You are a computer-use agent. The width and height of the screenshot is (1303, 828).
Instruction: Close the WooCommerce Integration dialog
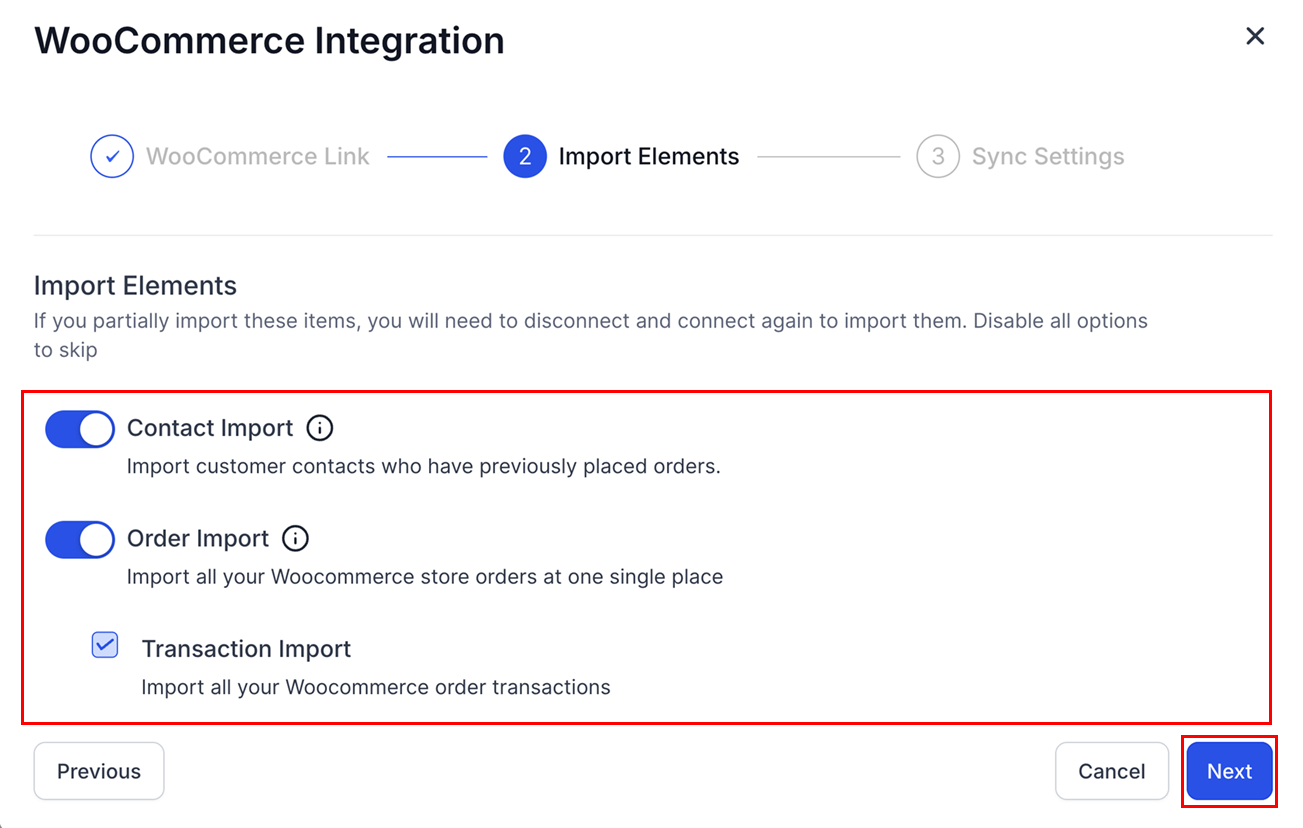pos(1255,37)
